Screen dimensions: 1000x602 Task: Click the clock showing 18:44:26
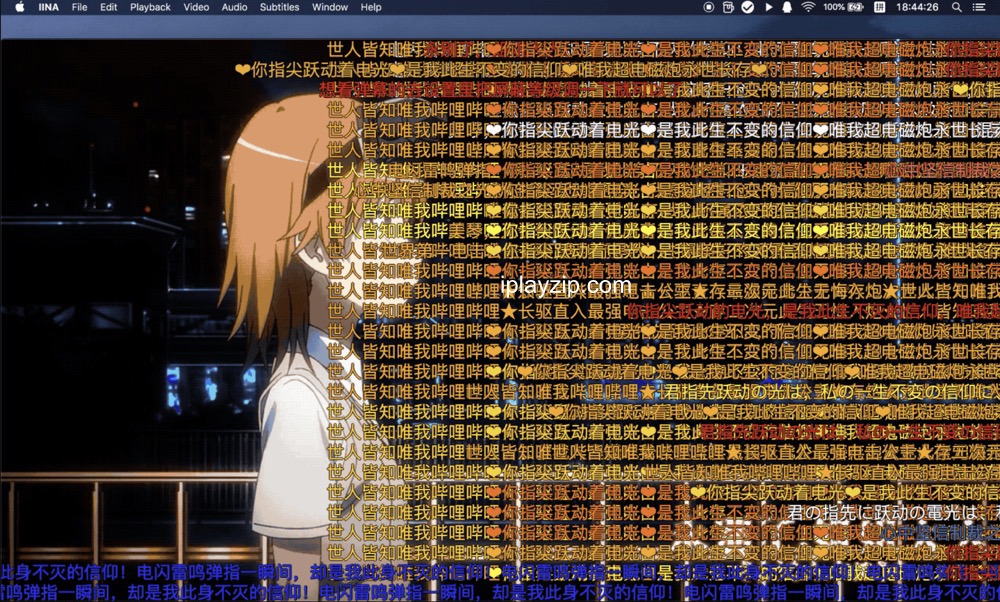(917, 7)
